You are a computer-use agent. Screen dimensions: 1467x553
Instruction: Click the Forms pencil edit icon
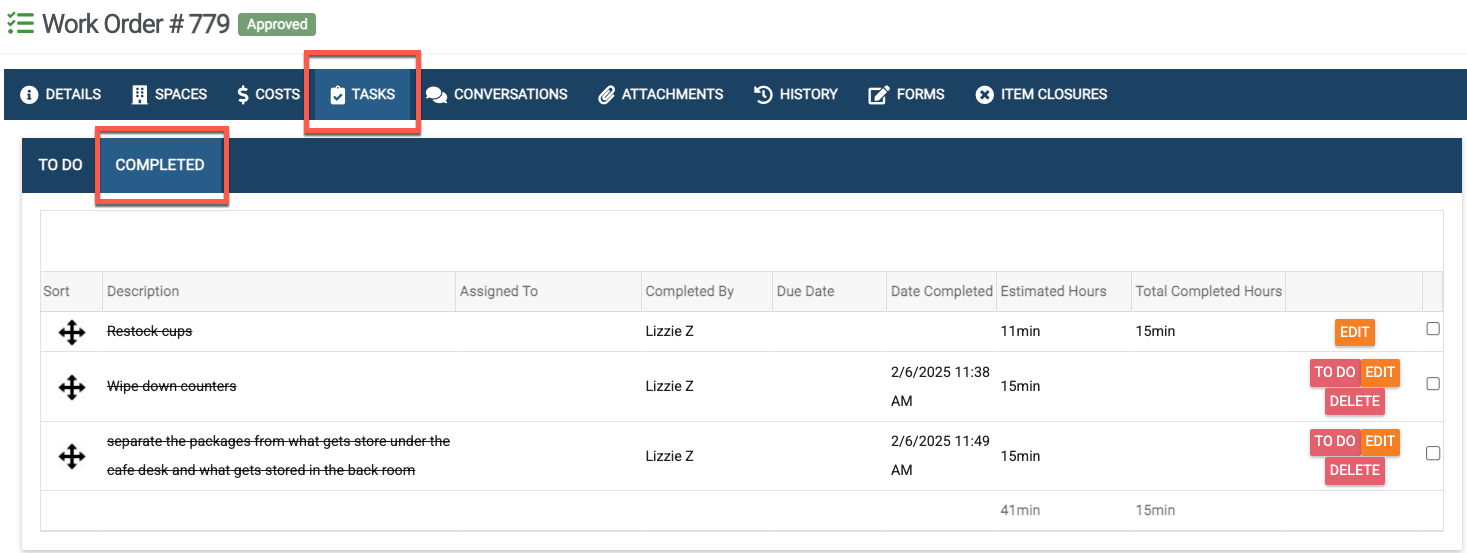pos(878,95)
